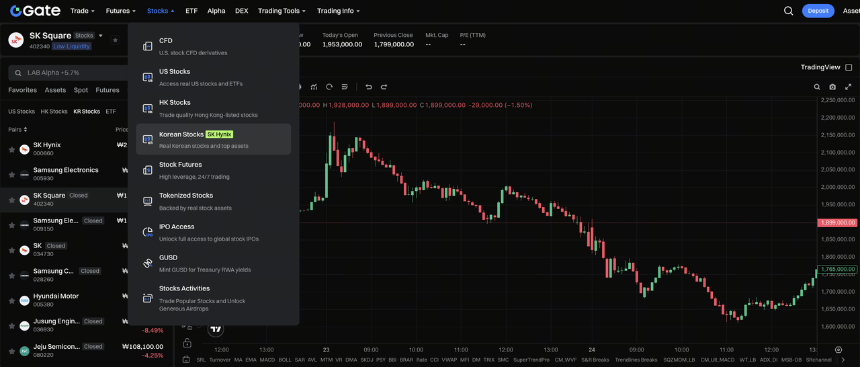Click the Hyundai Motor company logo
The image size is (860, 367).
click(x=24, y=301)
